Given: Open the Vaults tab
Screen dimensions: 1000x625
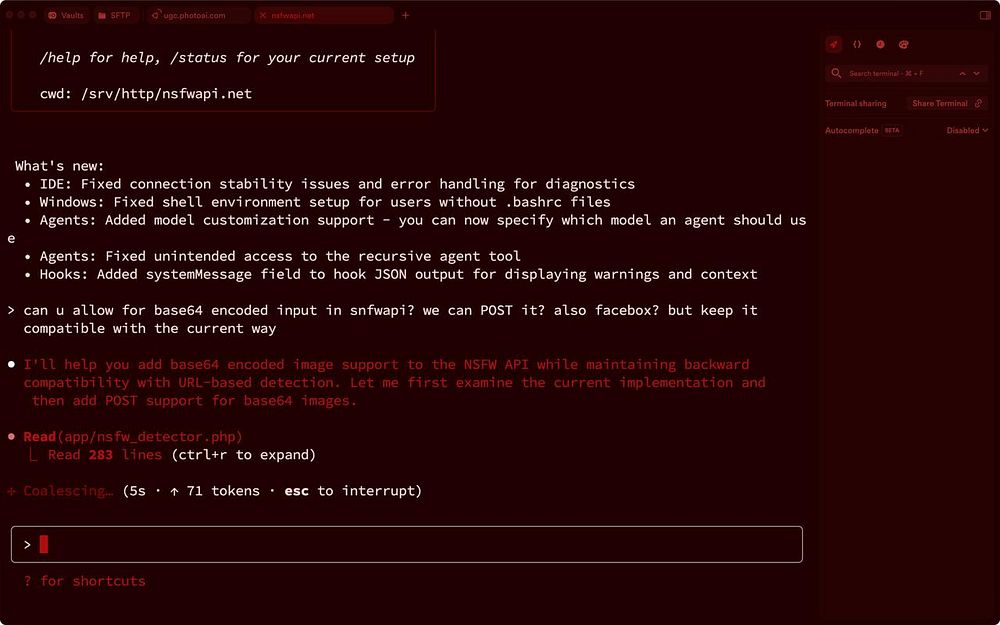Looking at the screenshot, I should tap(66, 16).
